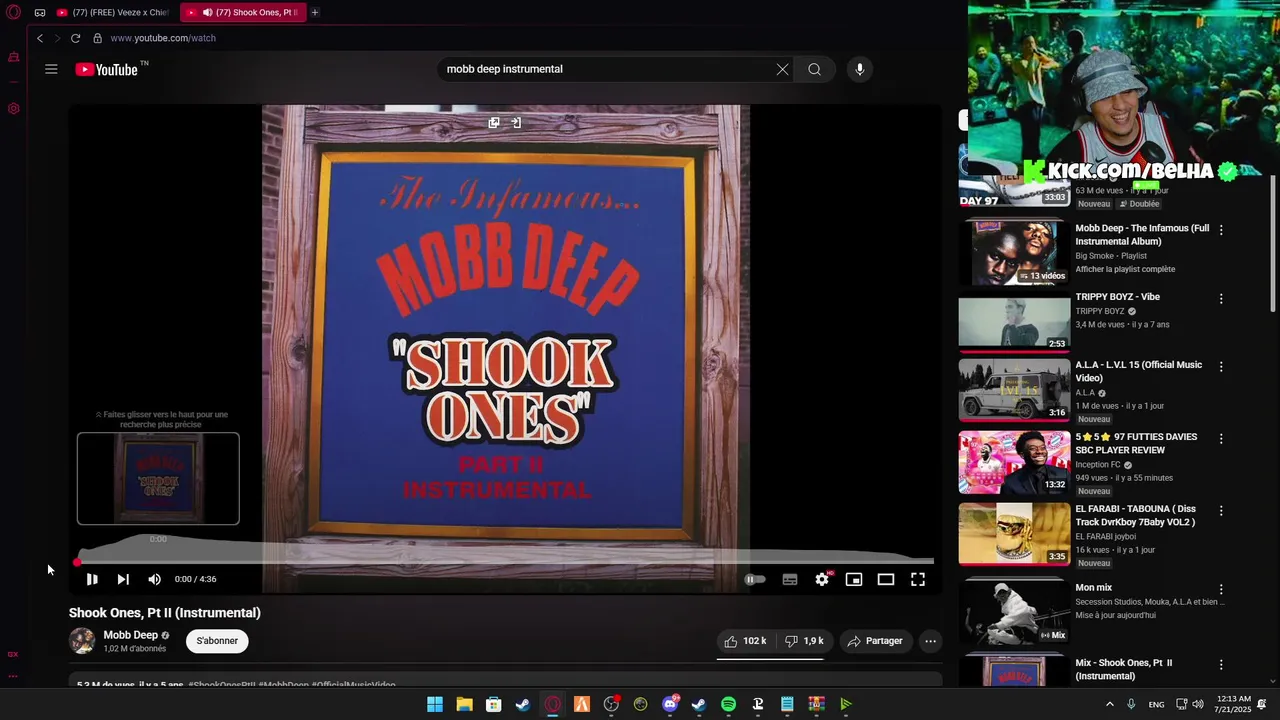The height and width of the screenshot is (720, 1280).
Task: Pop out video with Opera detach icon
Action: 494,122
